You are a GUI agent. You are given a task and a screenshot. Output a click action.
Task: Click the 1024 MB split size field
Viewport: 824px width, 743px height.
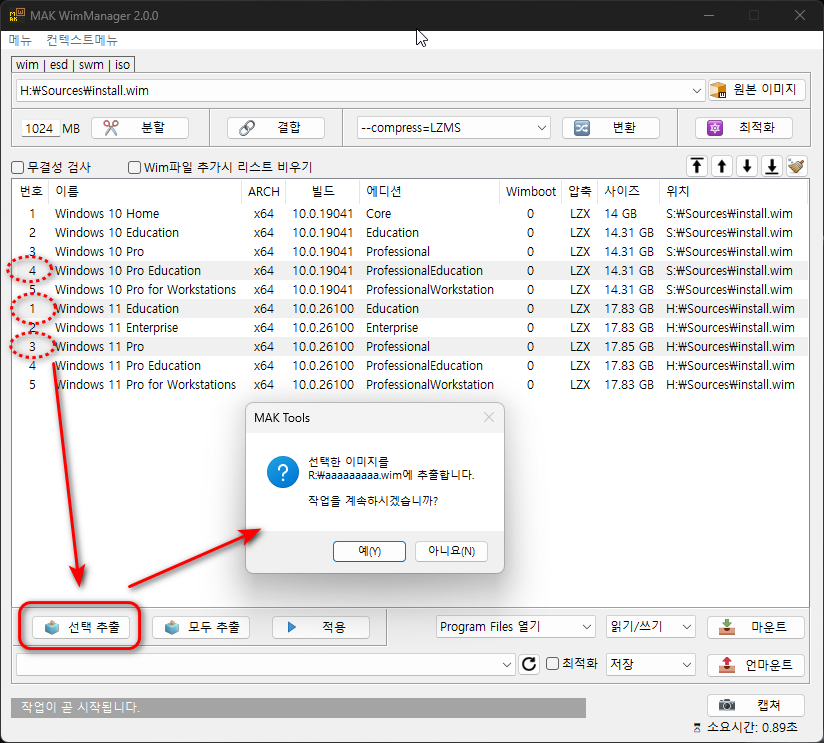coord(40,128)
